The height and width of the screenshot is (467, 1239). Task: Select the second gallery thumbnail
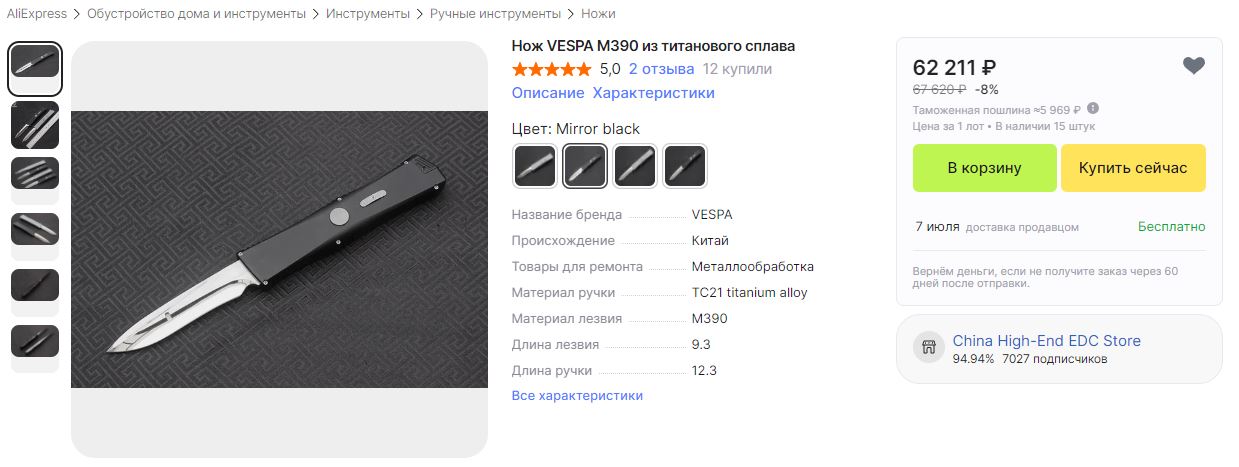click(x=35, y=125)
